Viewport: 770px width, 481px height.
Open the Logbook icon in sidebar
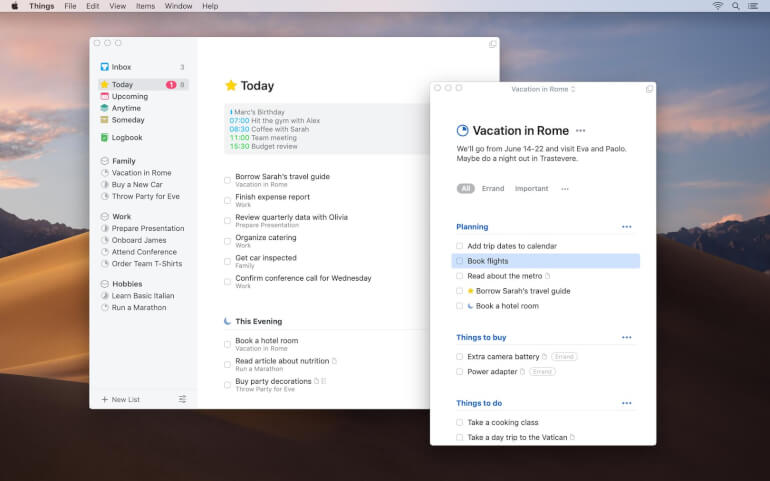coord(105,138)
